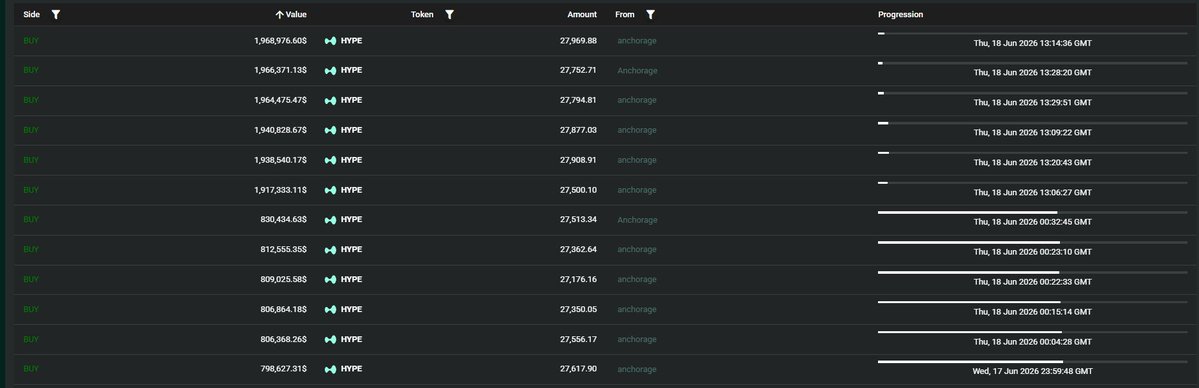Select timestamp Thu, 18 Jun 2026 13:29:51 GMT
1199x388 pixels.
1032,103
